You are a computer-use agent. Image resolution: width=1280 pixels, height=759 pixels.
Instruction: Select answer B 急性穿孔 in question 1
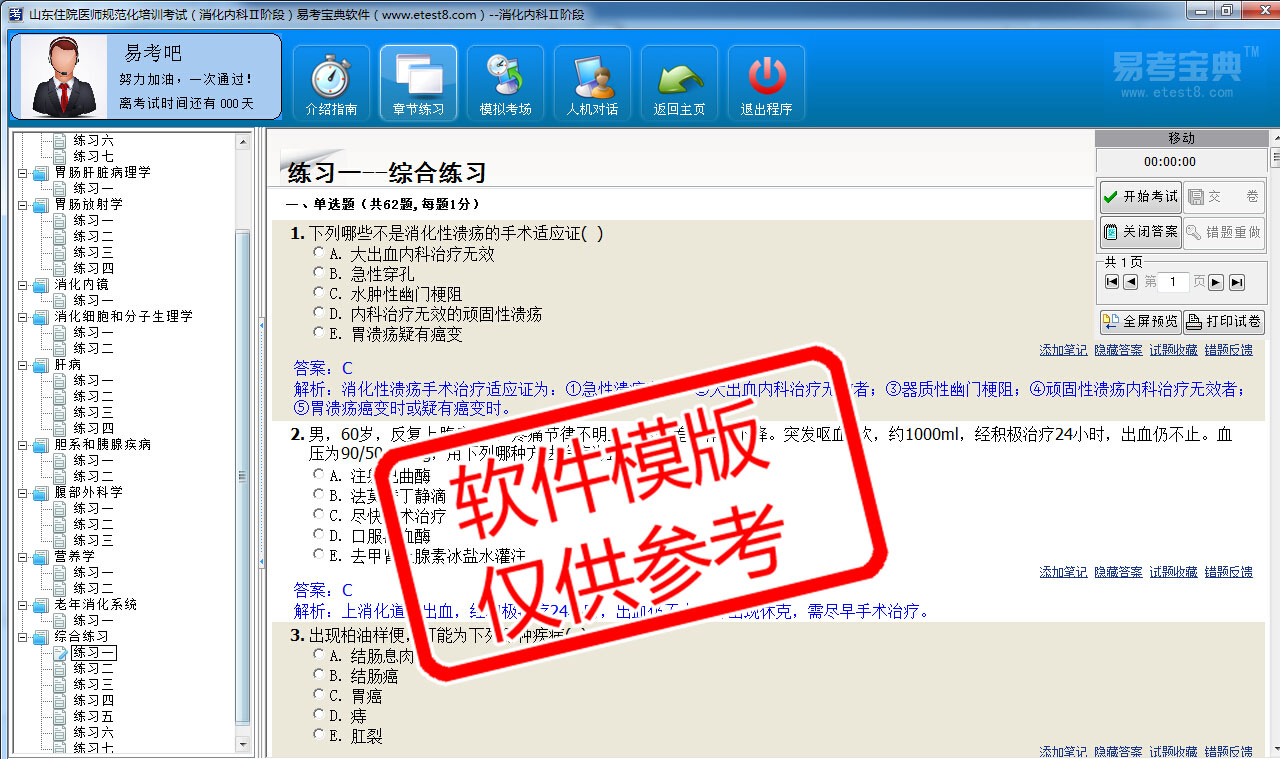319,273
